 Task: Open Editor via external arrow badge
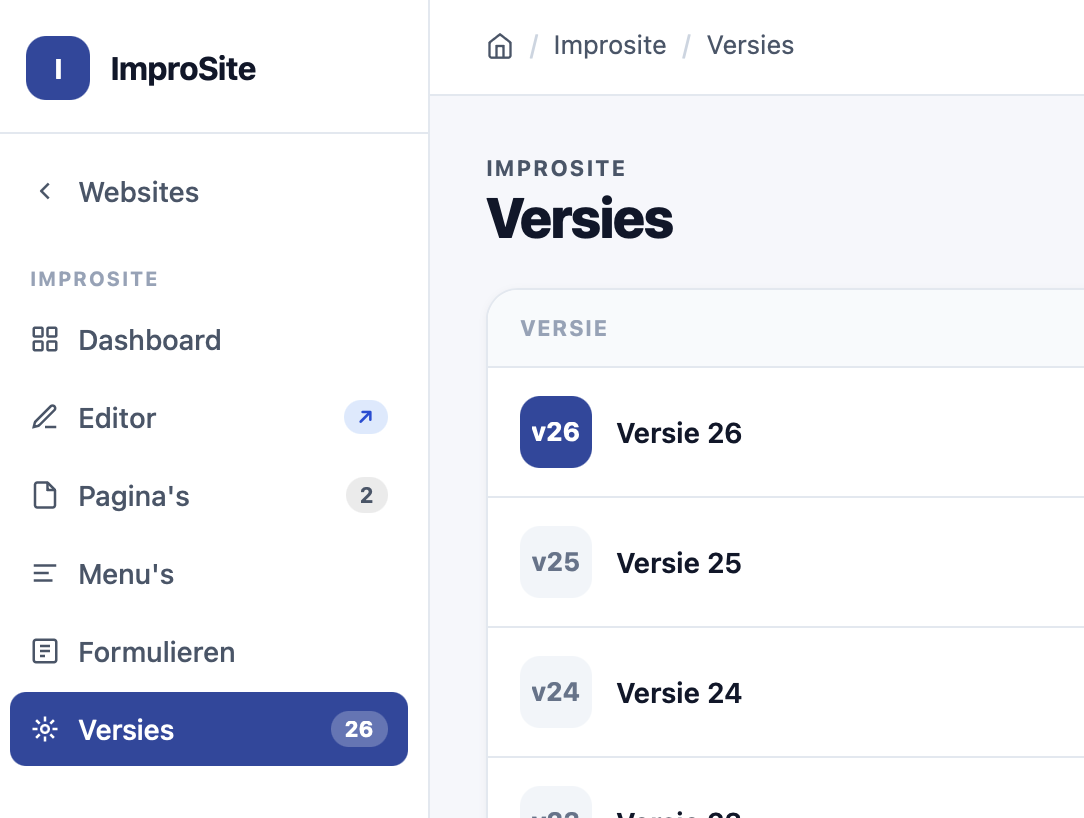365,418
